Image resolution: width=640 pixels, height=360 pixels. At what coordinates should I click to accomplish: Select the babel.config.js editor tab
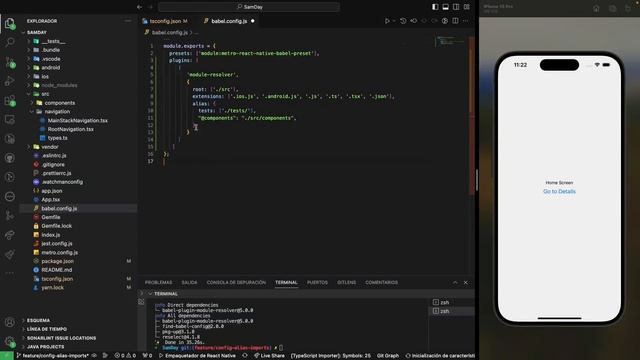coord(229,21)
